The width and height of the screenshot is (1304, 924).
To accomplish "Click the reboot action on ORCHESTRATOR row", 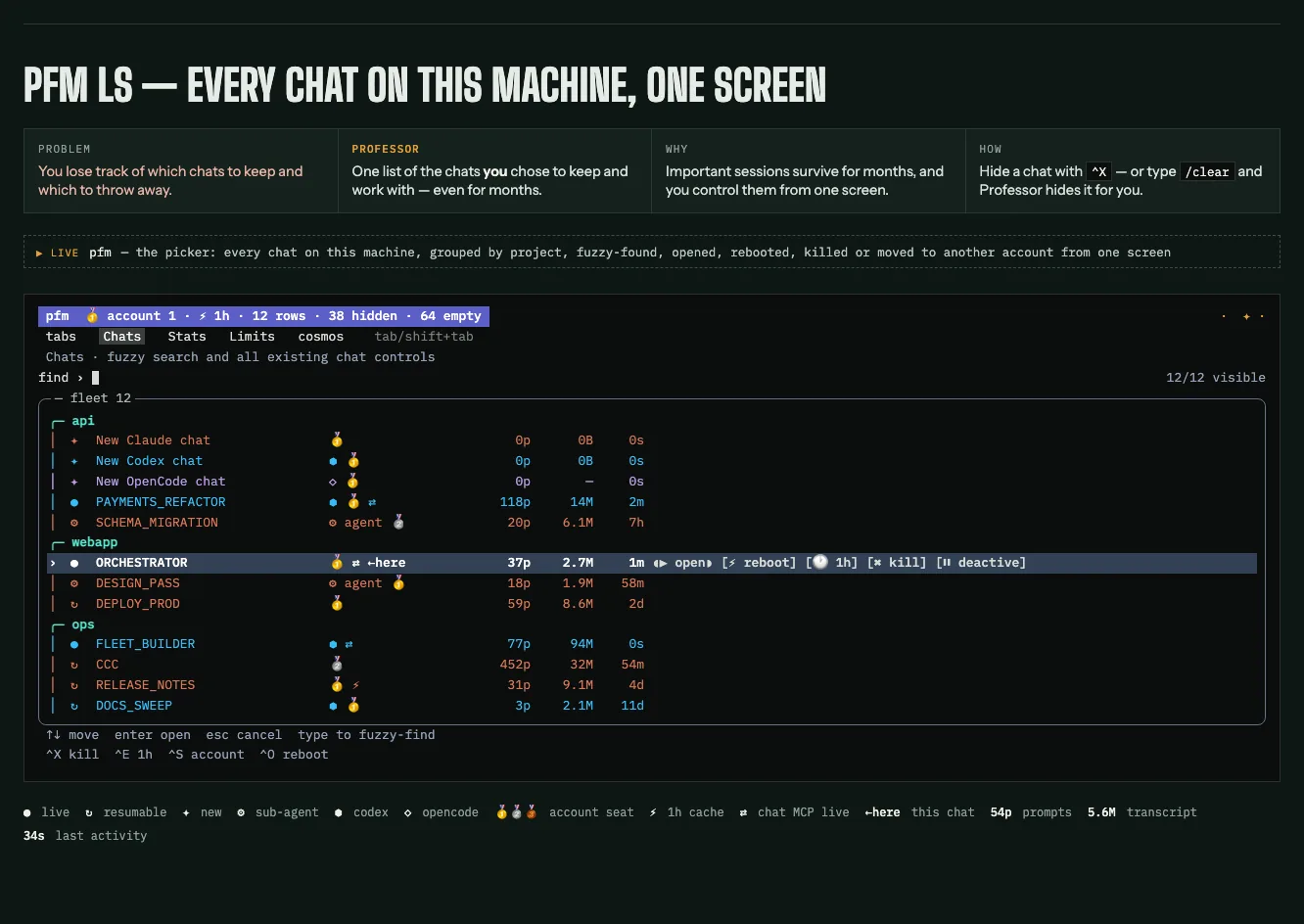I will tap(759, 563).
